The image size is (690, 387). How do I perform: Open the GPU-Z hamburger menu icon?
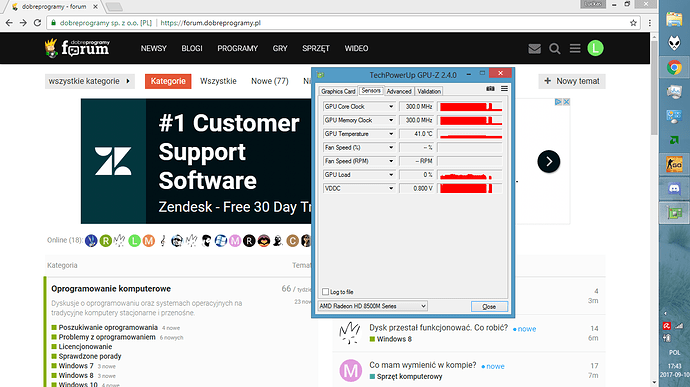[x=504, y=88]
